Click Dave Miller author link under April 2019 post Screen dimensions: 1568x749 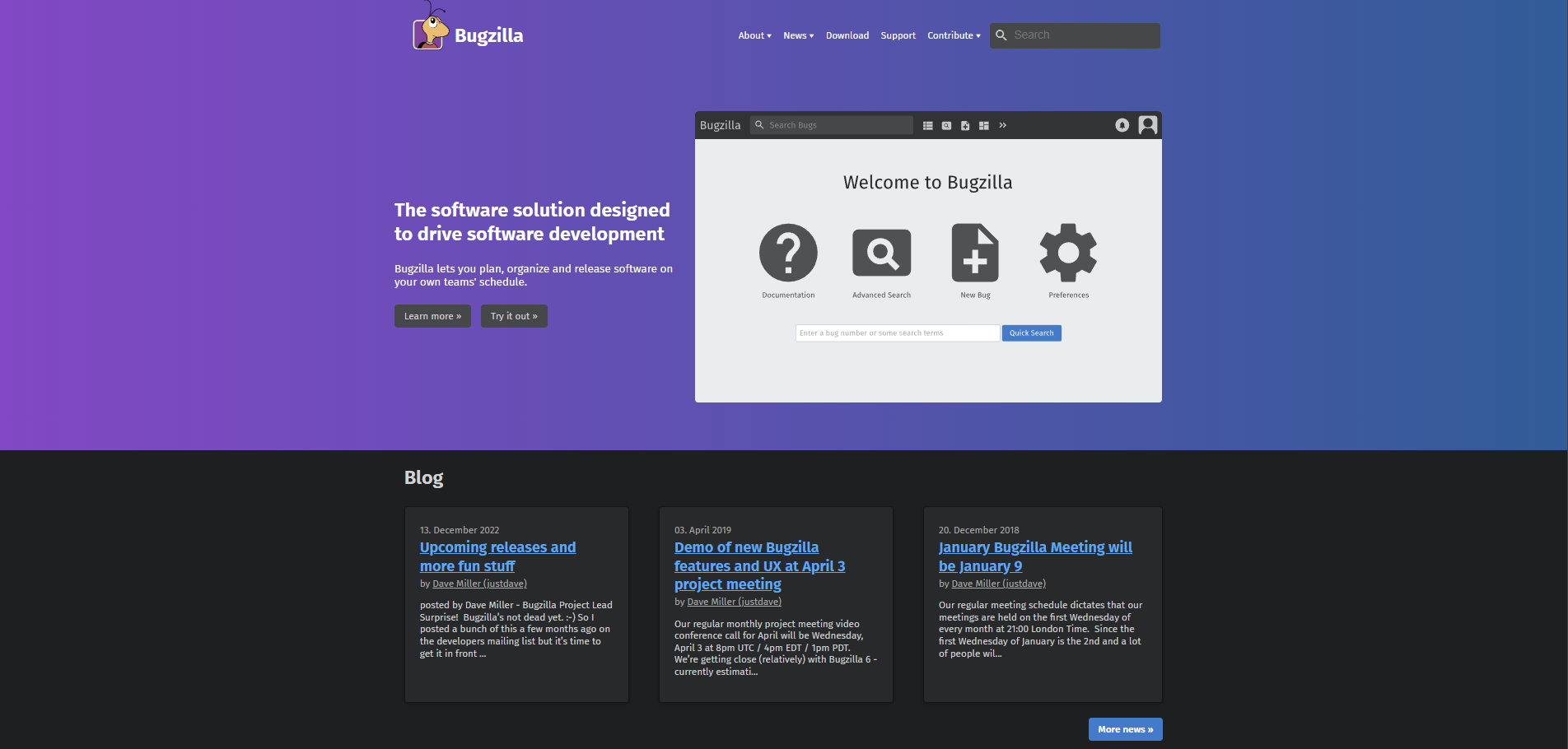click(x=734, y=602)
